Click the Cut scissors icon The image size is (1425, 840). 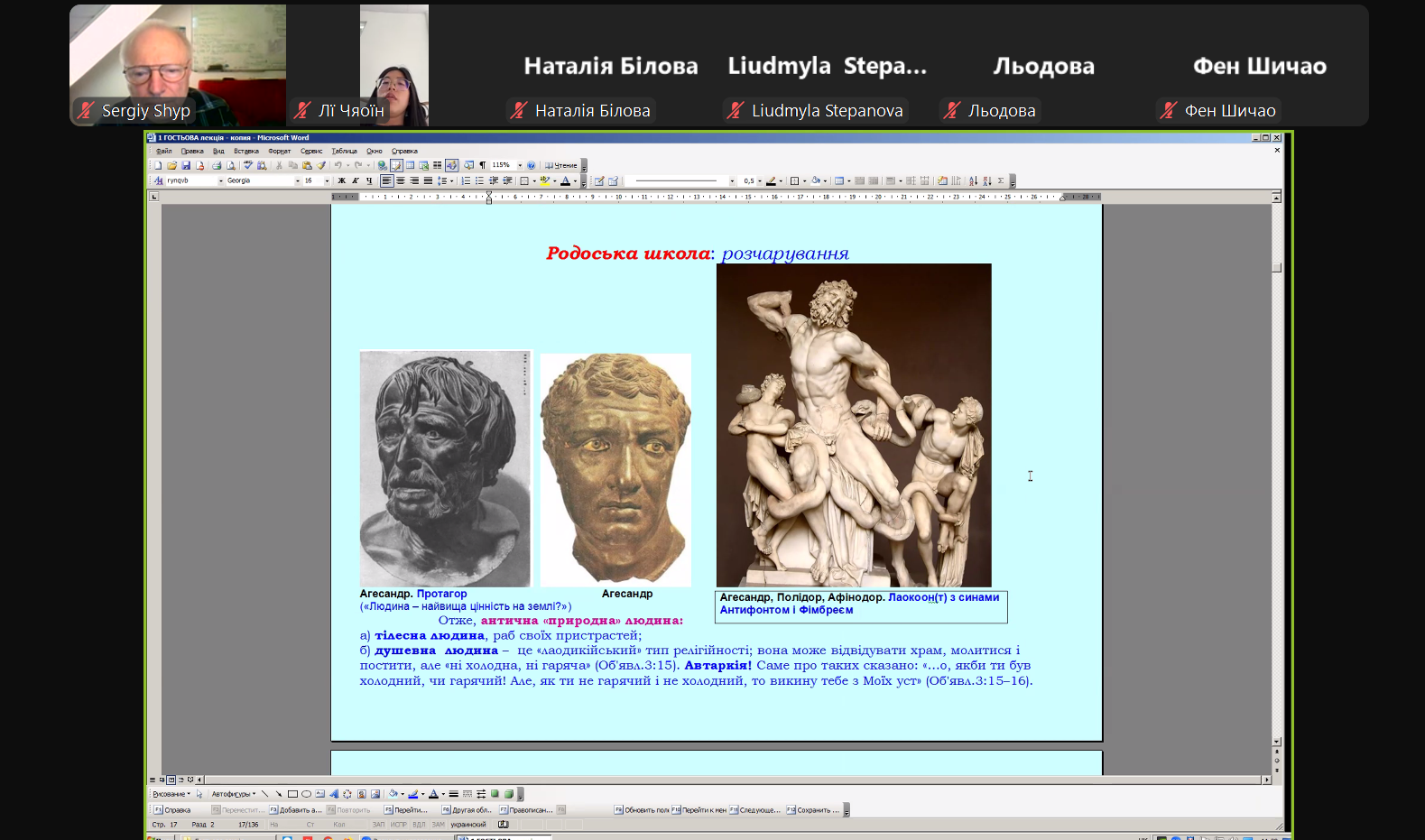[x=279, y=165]
